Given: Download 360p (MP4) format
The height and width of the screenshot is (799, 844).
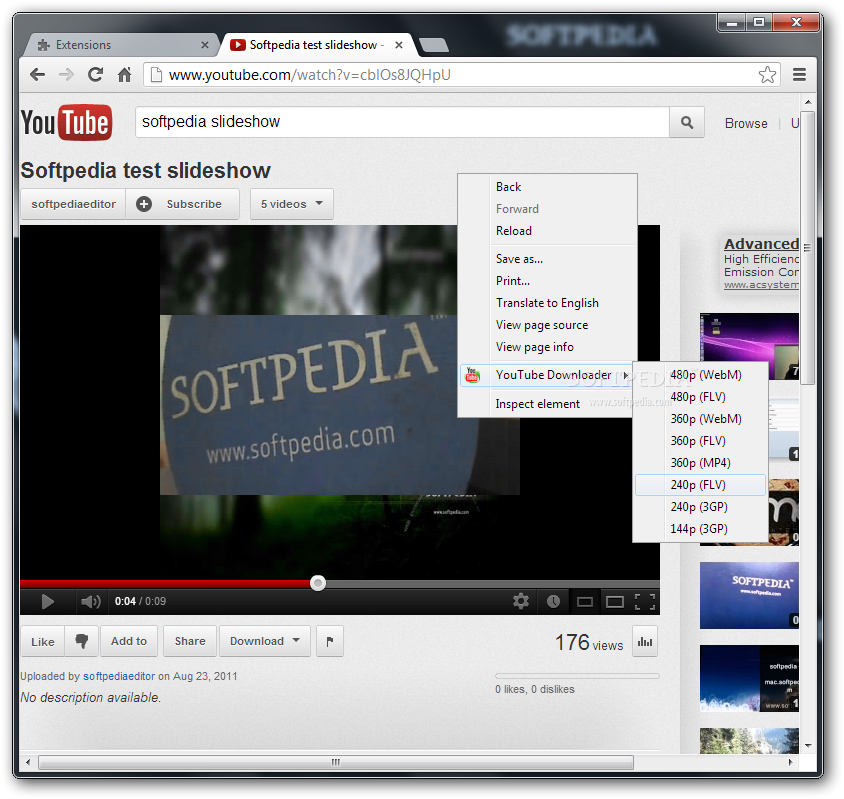Looking at the screenshot, I should (x=700, y=463).
